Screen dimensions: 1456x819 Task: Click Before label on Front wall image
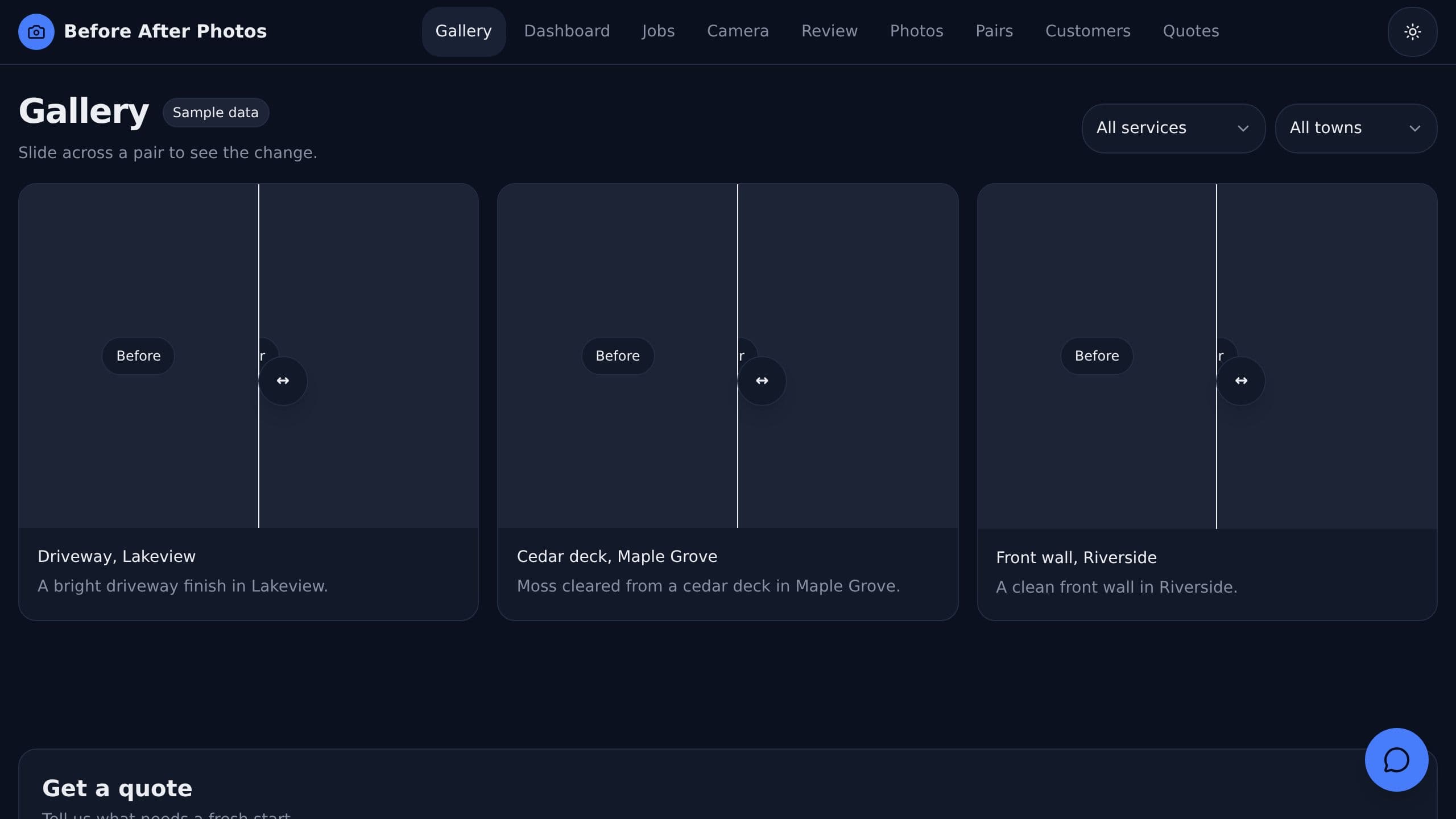[1097, 356]
